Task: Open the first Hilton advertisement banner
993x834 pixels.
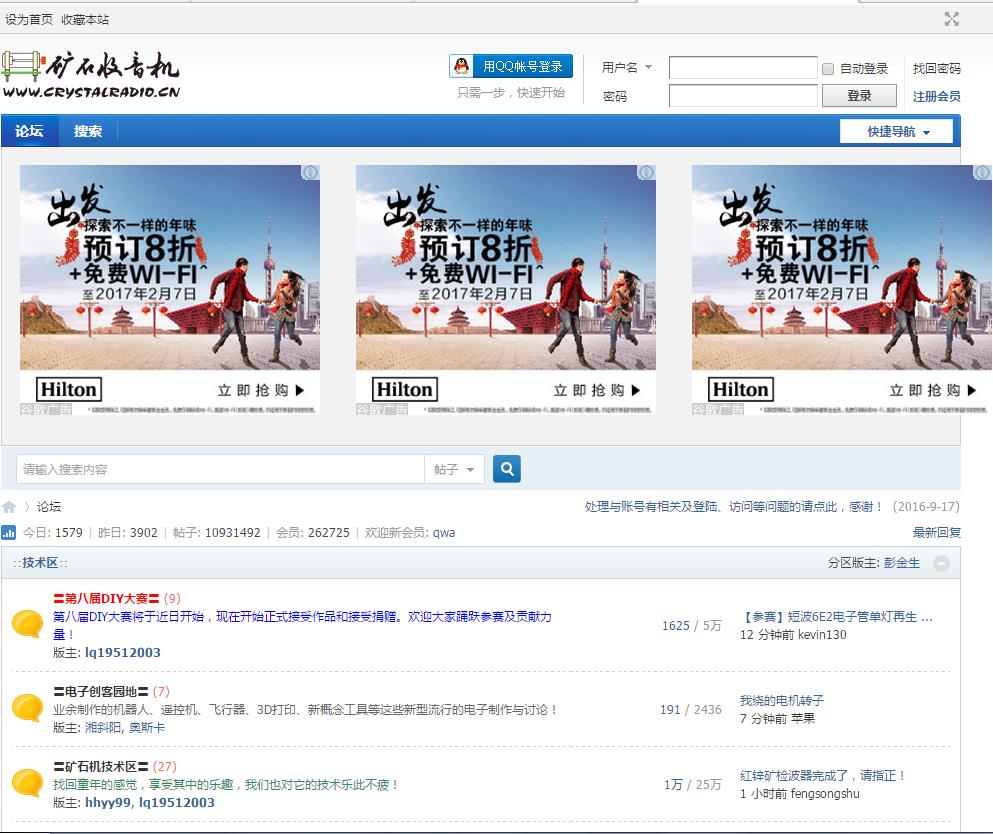Action: click(x=170, y=290)
